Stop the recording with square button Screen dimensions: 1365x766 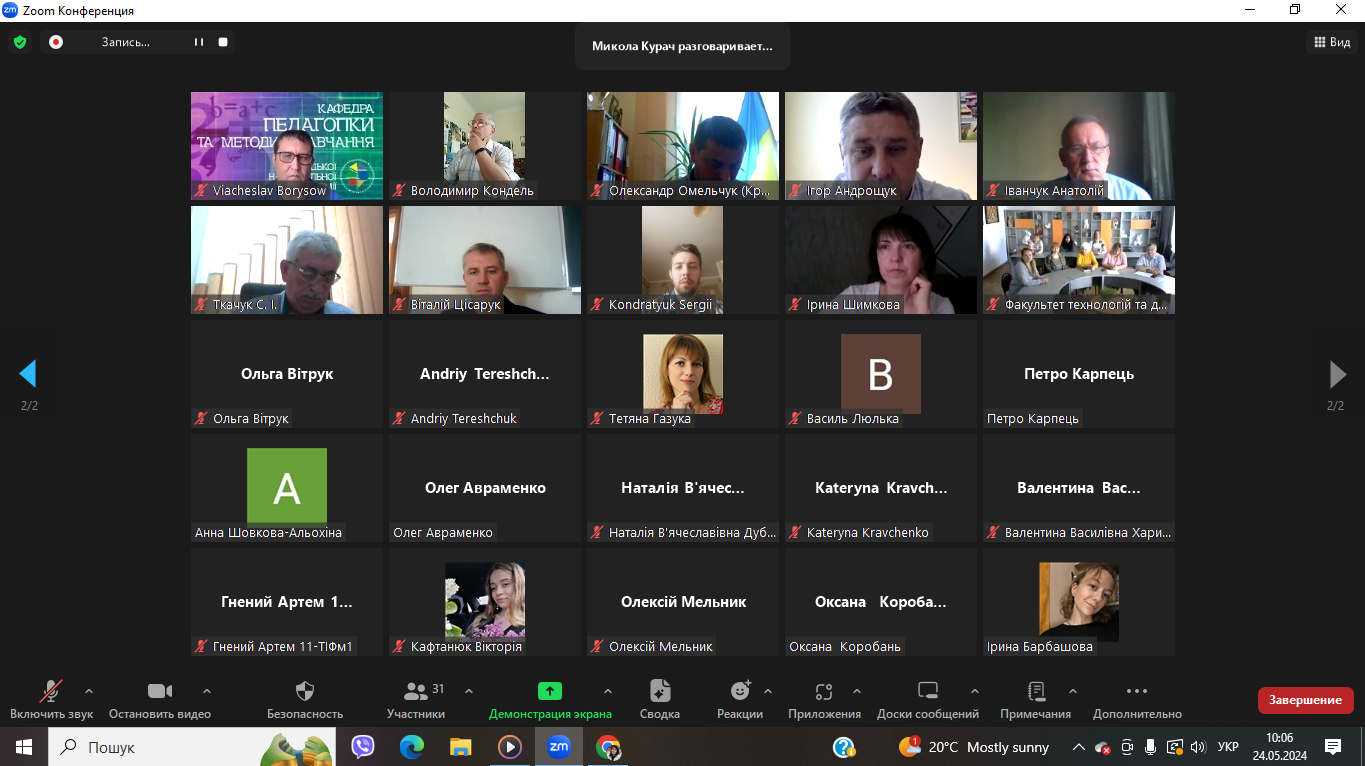223,42
